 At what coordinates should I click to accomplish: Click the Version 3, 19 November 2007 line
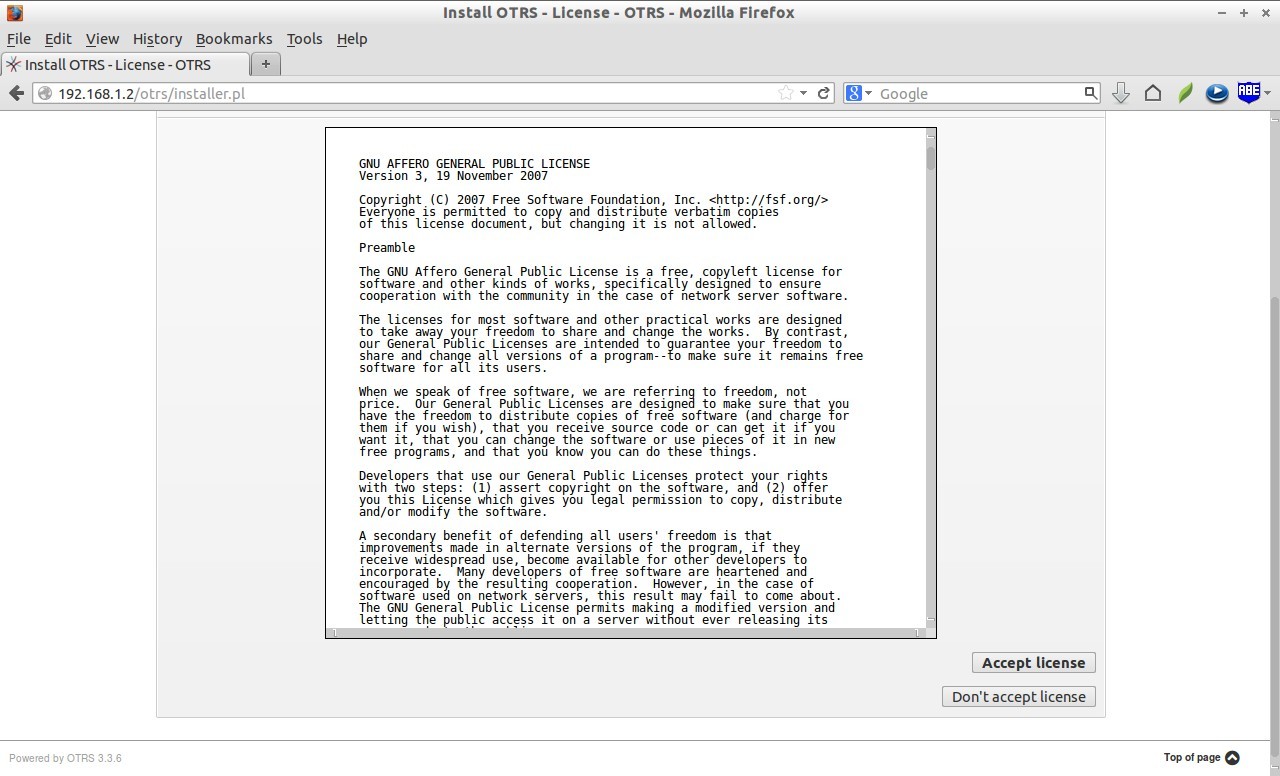[453, 176]
